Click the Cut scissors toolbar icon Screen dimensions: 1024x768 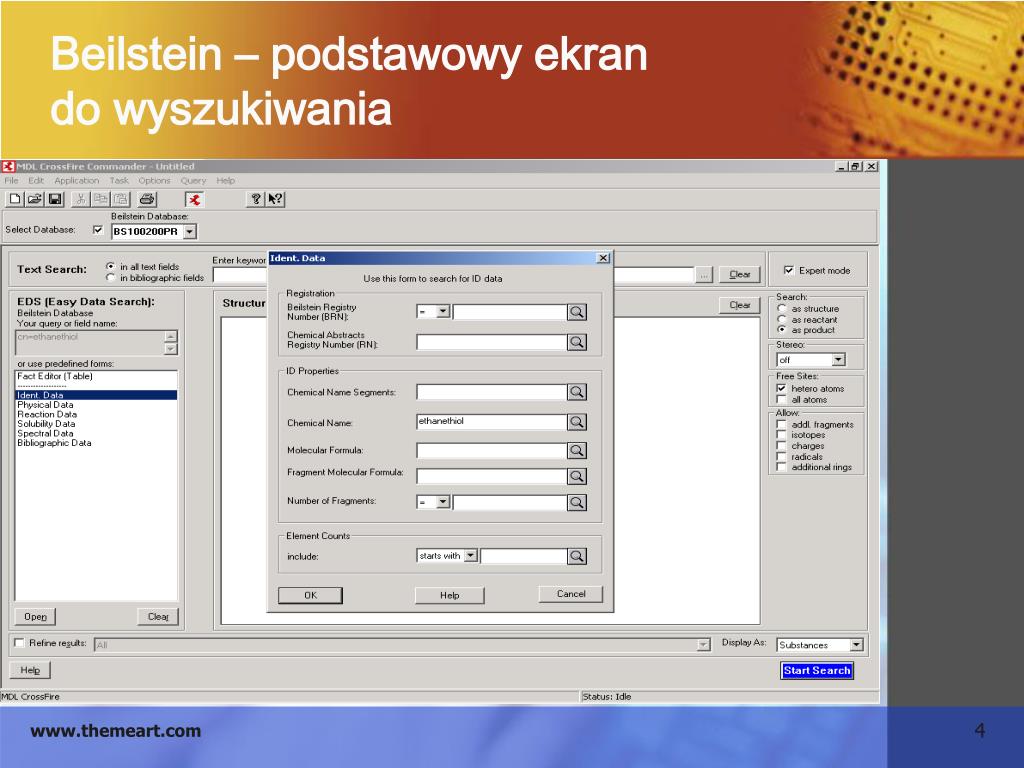[80, 199]
